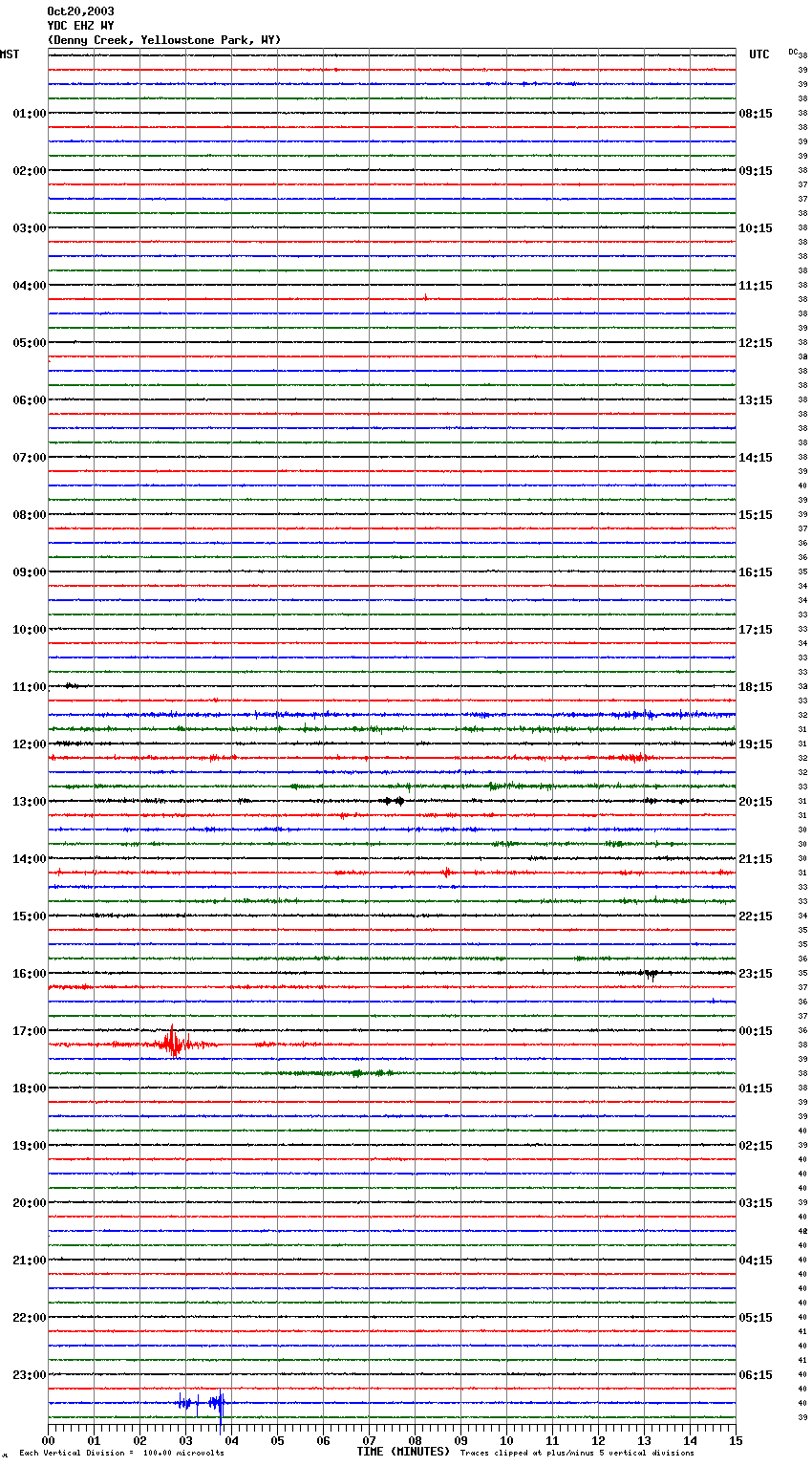Select the 01:00 MST time label
Screen dimensions: 812x1466
30,114
